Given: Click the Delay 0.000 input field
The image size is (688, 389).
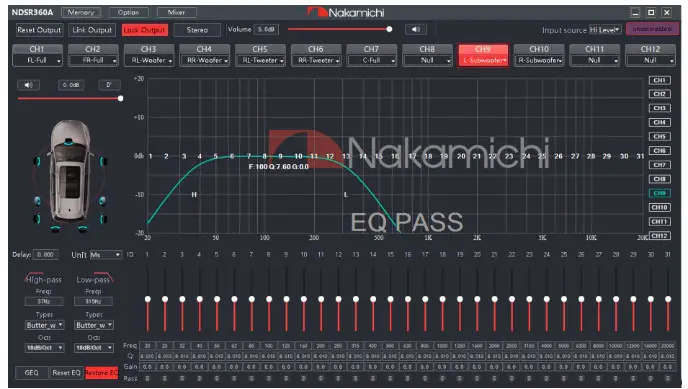Looking at the screenshot, I should pyautogui.click(x=45, y=255).
